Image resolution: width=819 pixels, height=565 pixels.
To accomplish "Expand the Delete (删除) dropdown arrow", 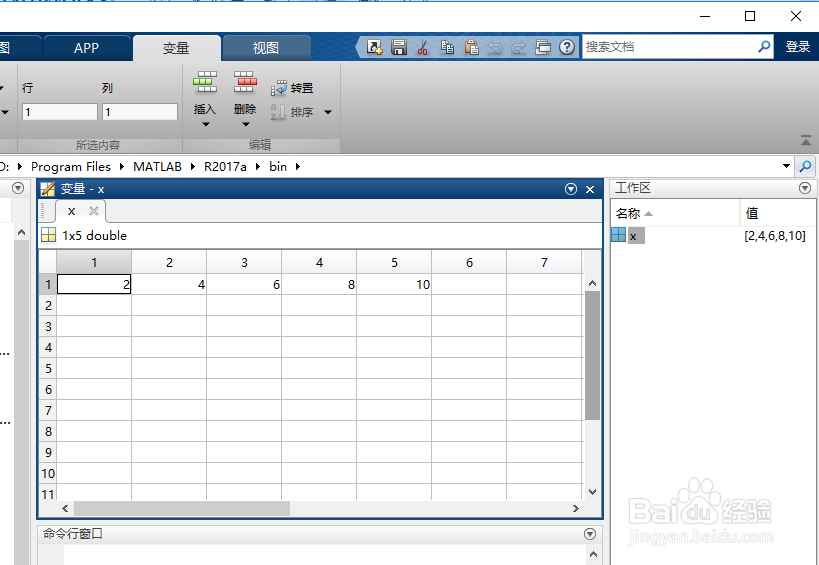I will coord(245,124).
